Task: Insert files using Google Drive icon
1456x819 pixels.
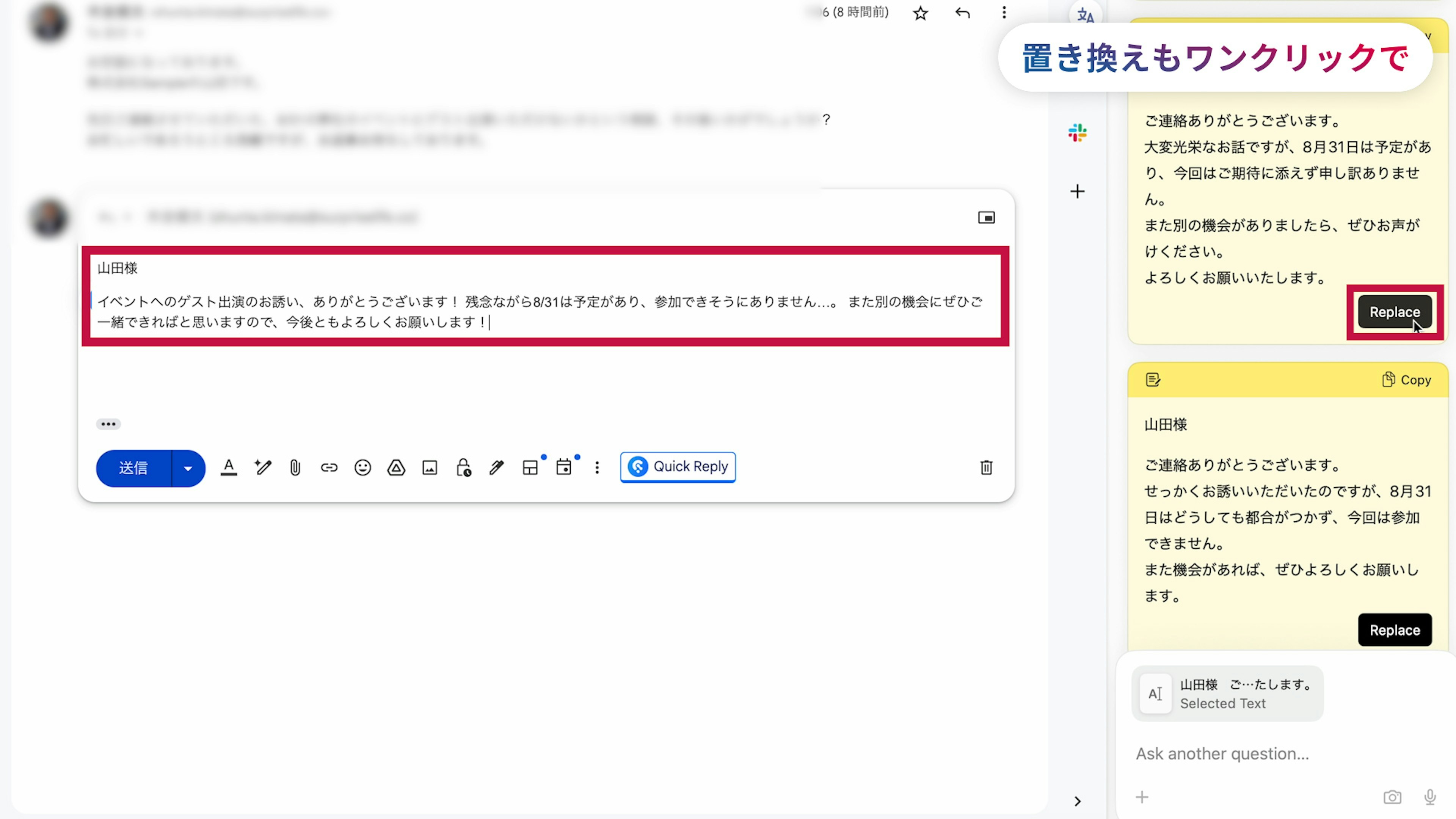Action: 396,468
